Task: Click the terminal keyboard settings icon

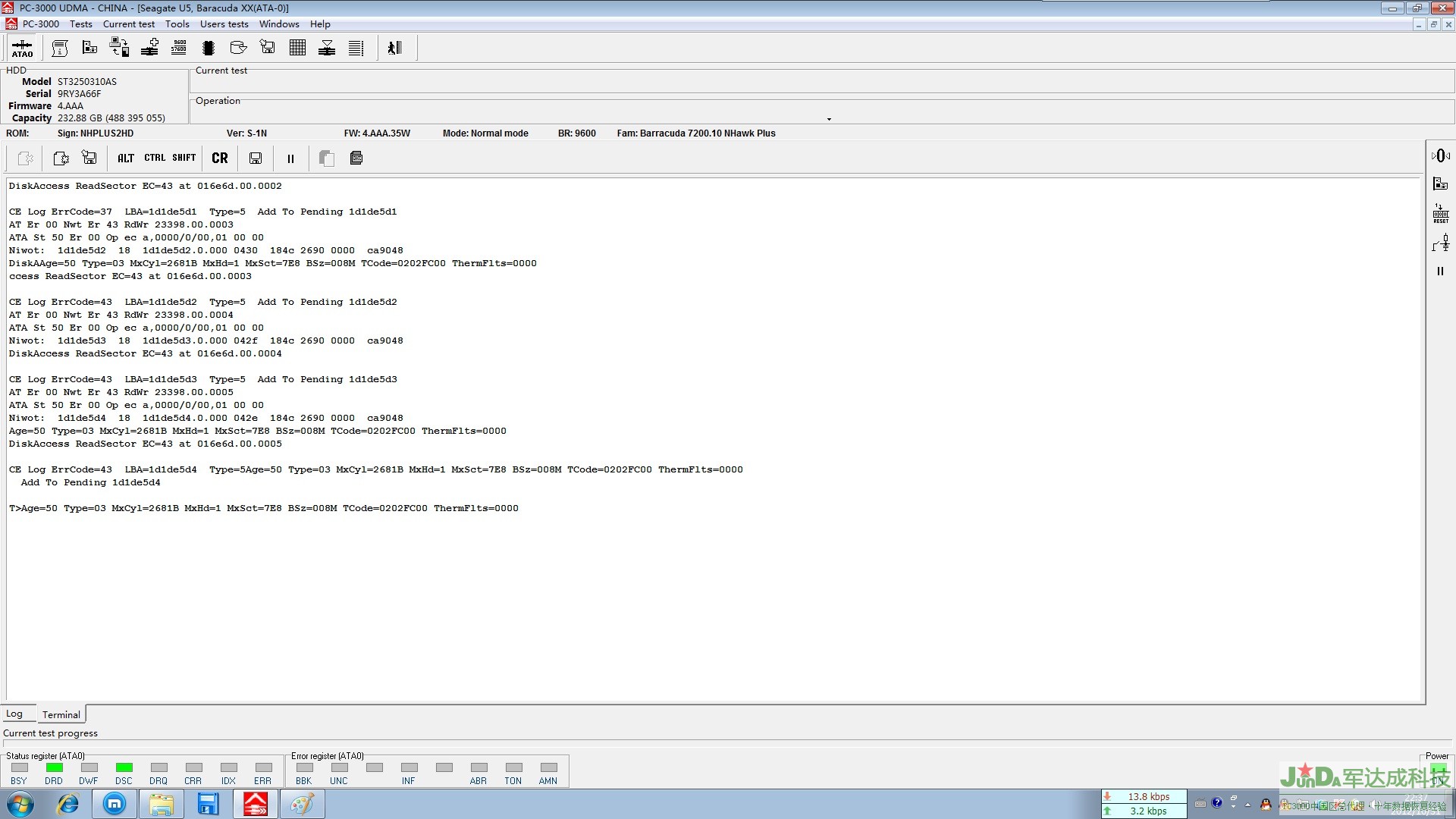Action: (x=356, y=158)
